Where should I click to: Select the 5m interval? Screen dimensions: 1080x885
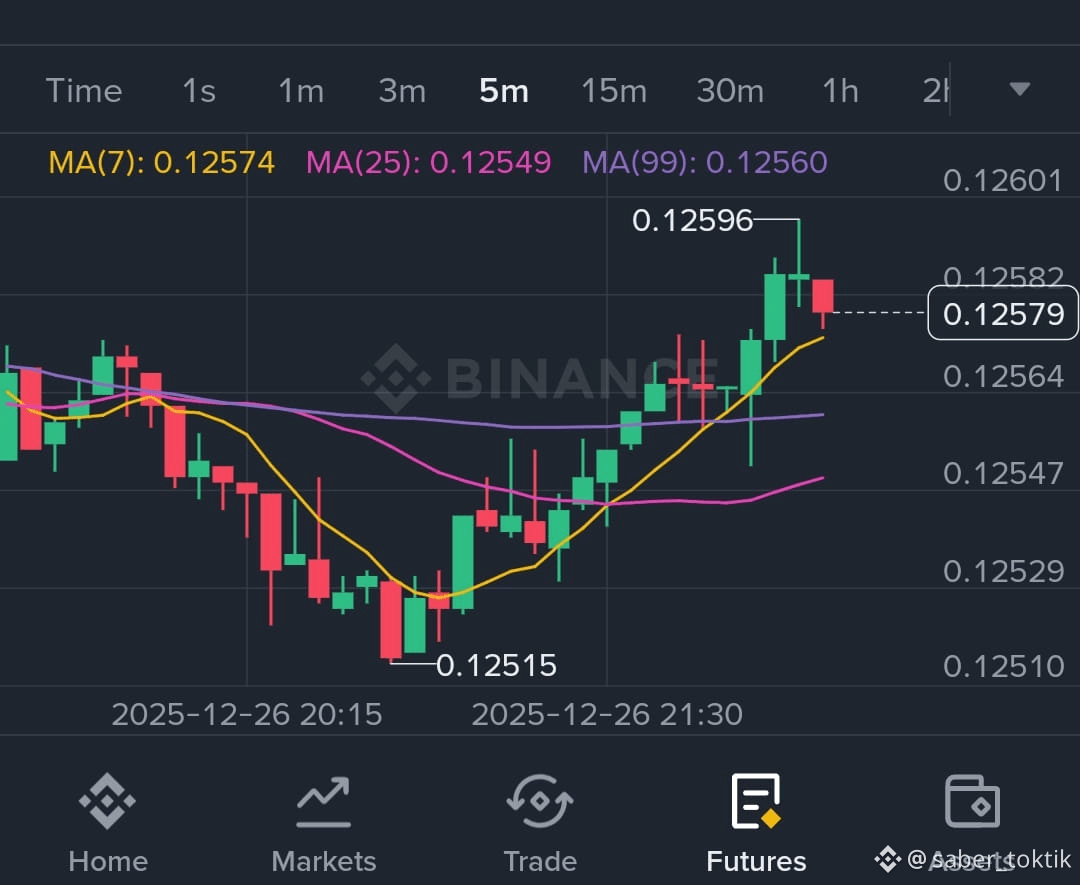pyautogui.click(x=504, y=91)
